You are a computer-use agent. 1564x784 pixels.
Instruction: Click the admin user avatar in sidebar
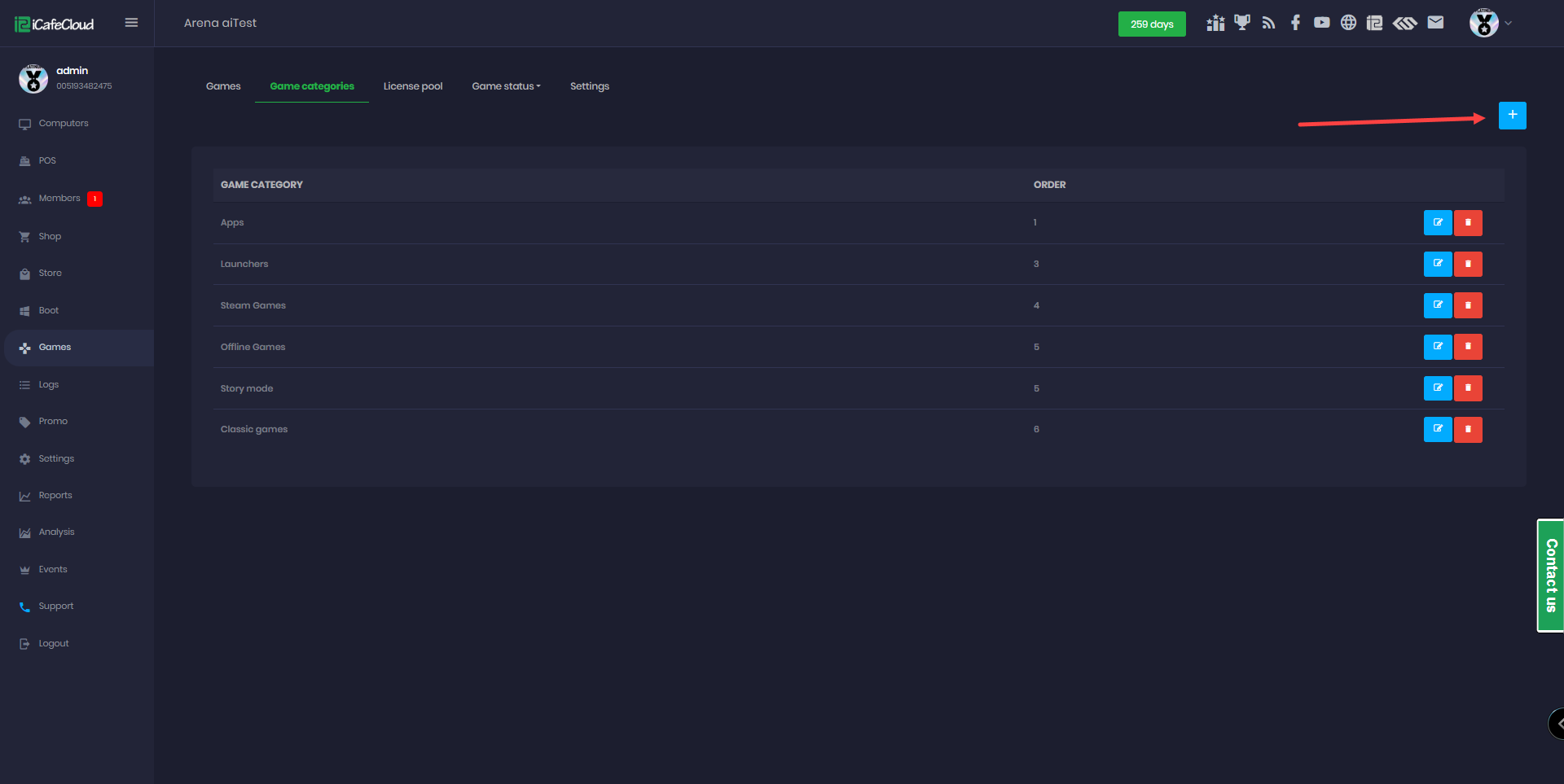point(33,78)
